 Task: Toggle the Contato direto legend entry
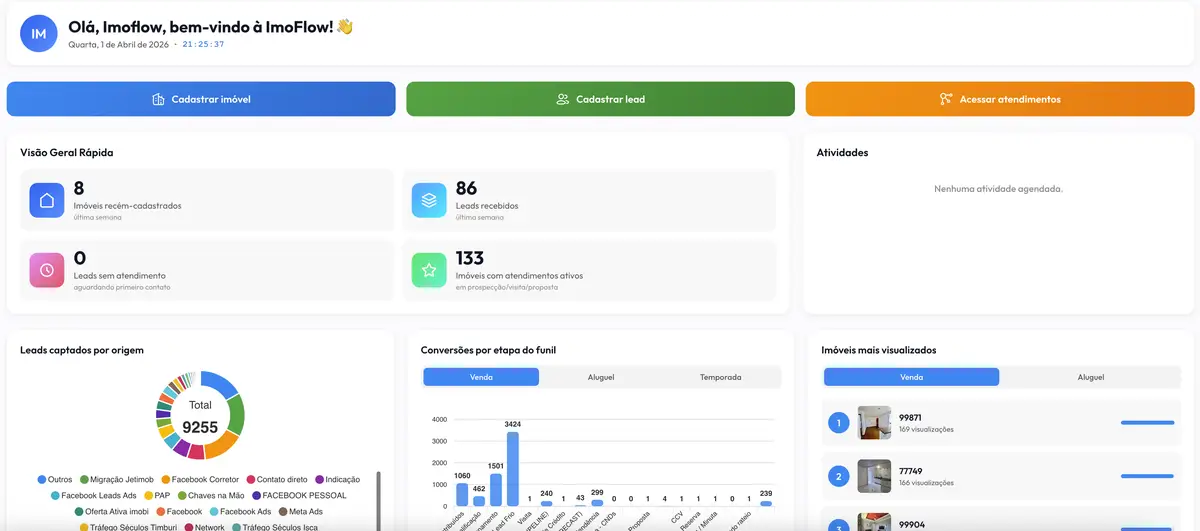(277, 480)
